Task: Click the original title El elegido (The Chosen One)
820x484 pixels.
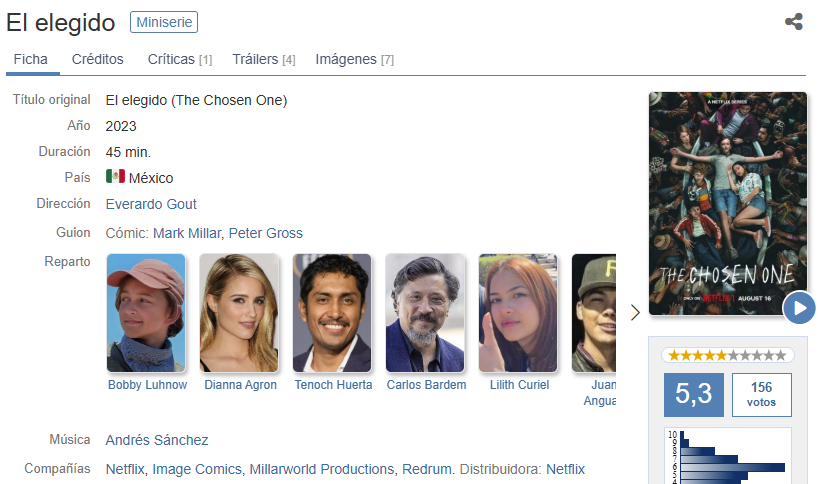Action: point(197,100)
